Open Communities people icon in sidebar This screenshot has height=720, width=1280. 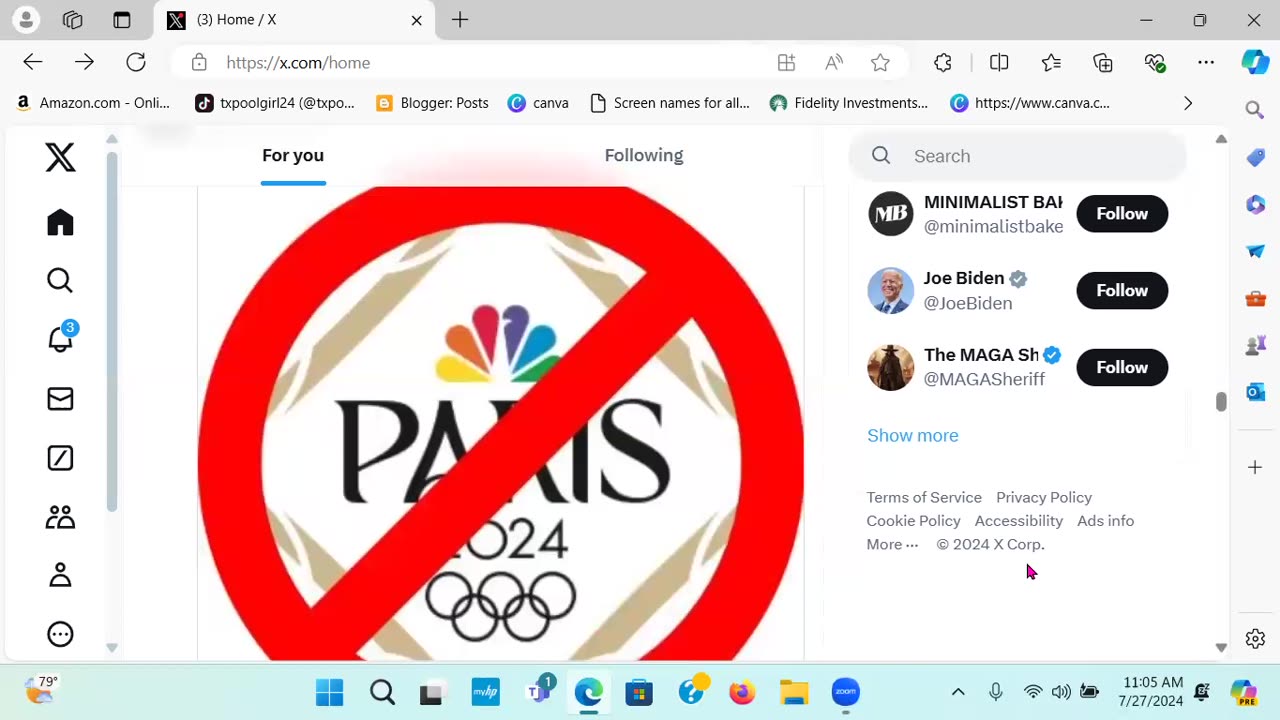[60, 517]
